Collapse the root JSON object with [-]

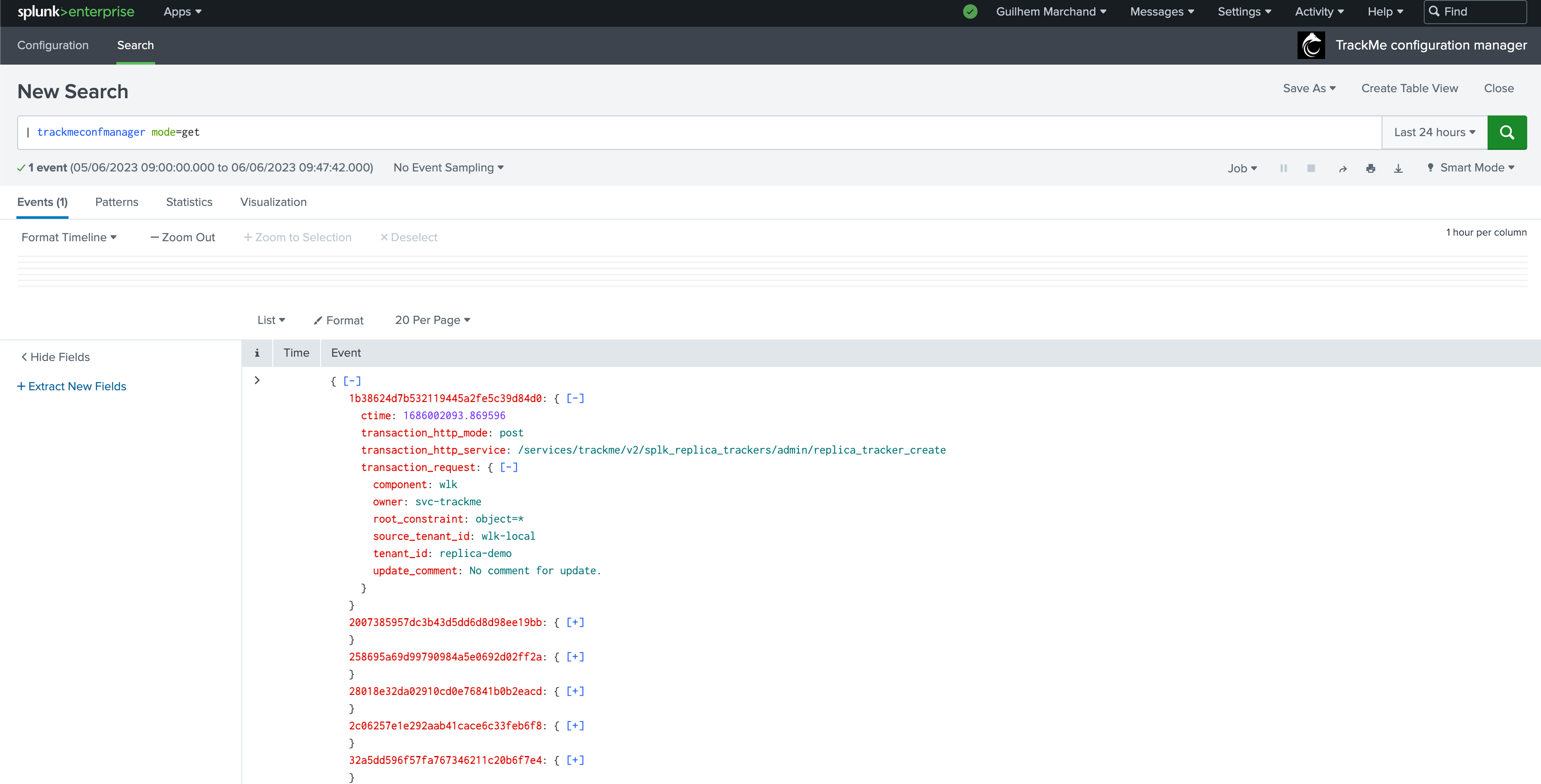(352, 381)
